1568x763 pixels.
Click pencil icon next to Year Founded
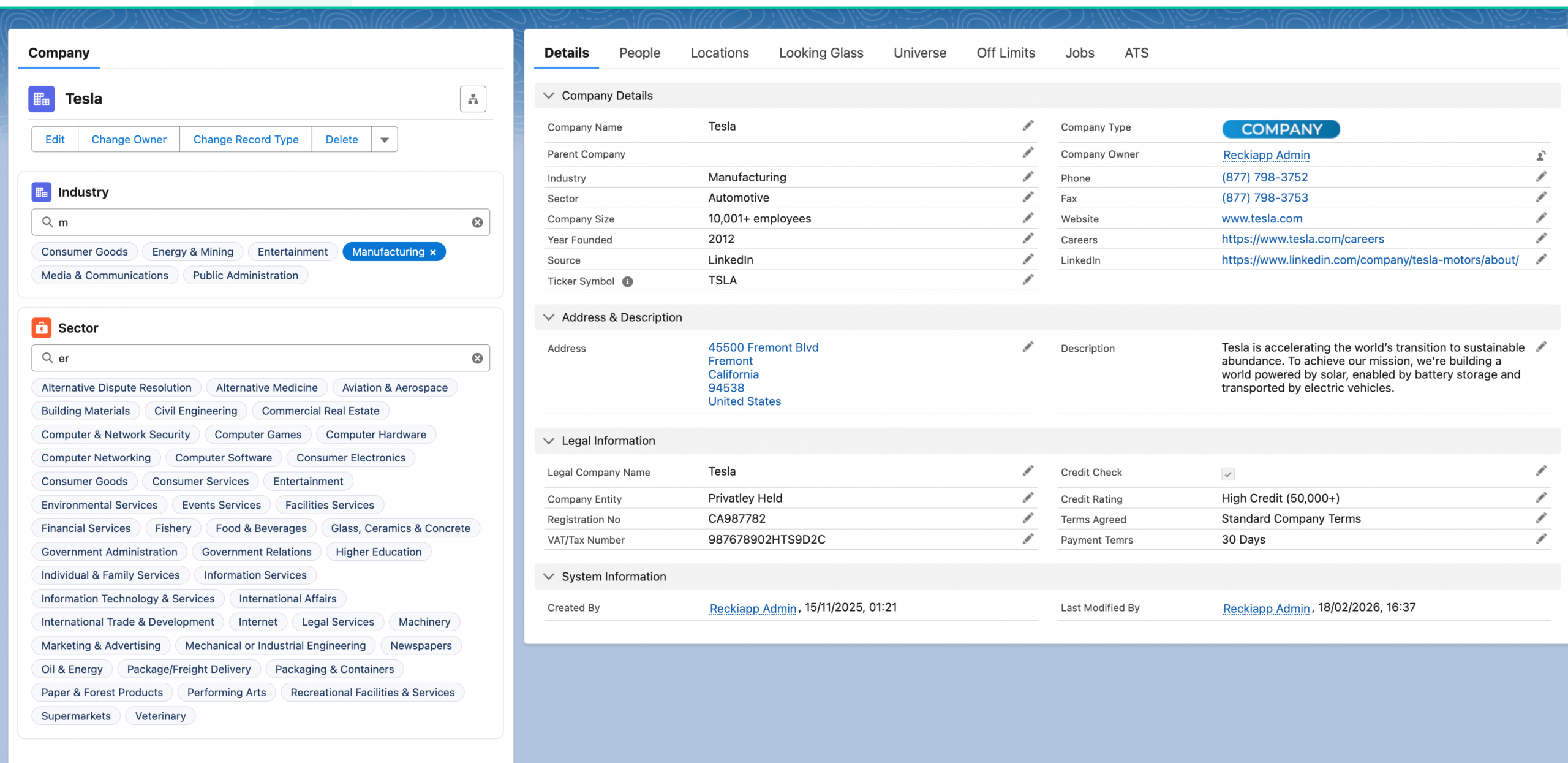(x=1028, y=238)
